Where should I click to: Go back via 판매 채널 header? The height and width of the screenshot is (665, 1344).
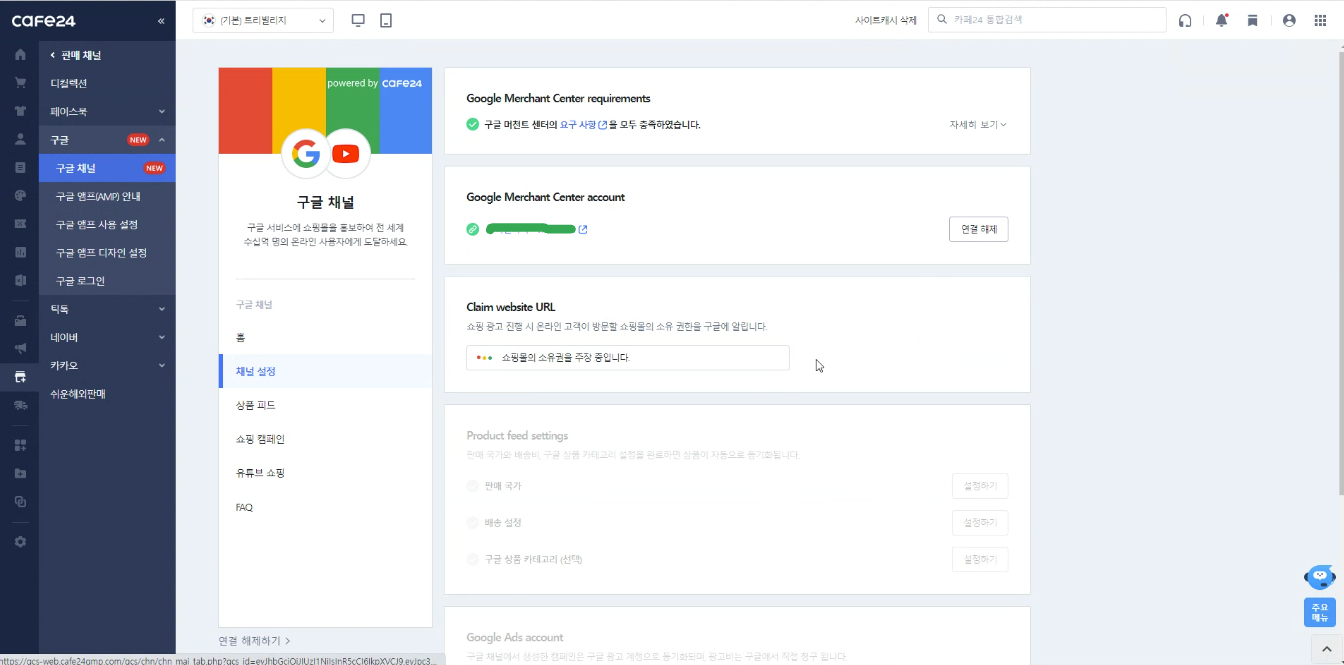76,55
